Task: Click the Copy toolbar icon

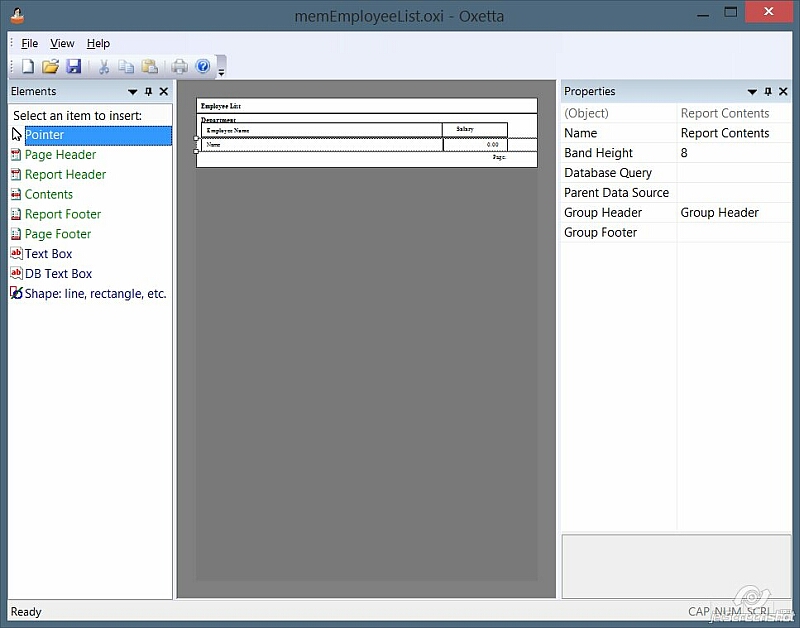Action: (x=126, y=67)
